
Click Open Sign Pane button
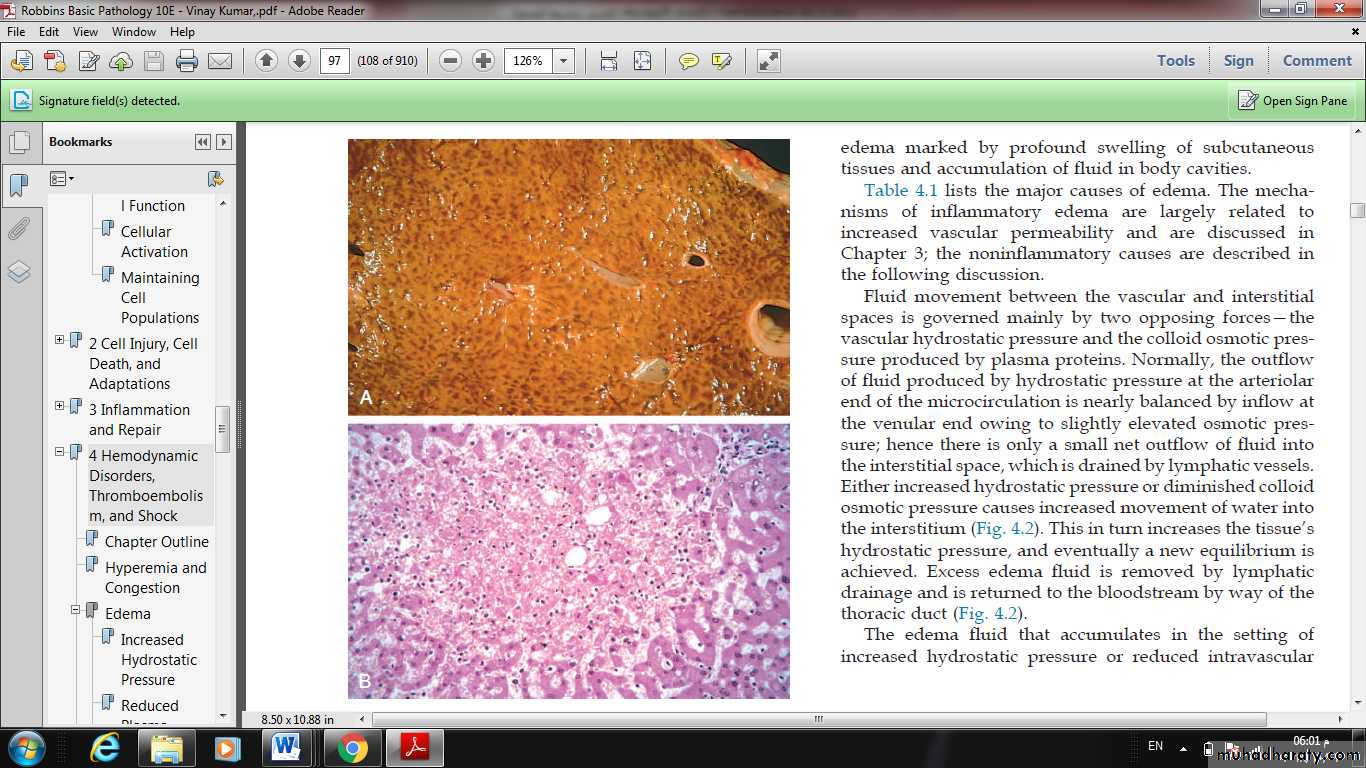click(1292, 101)
